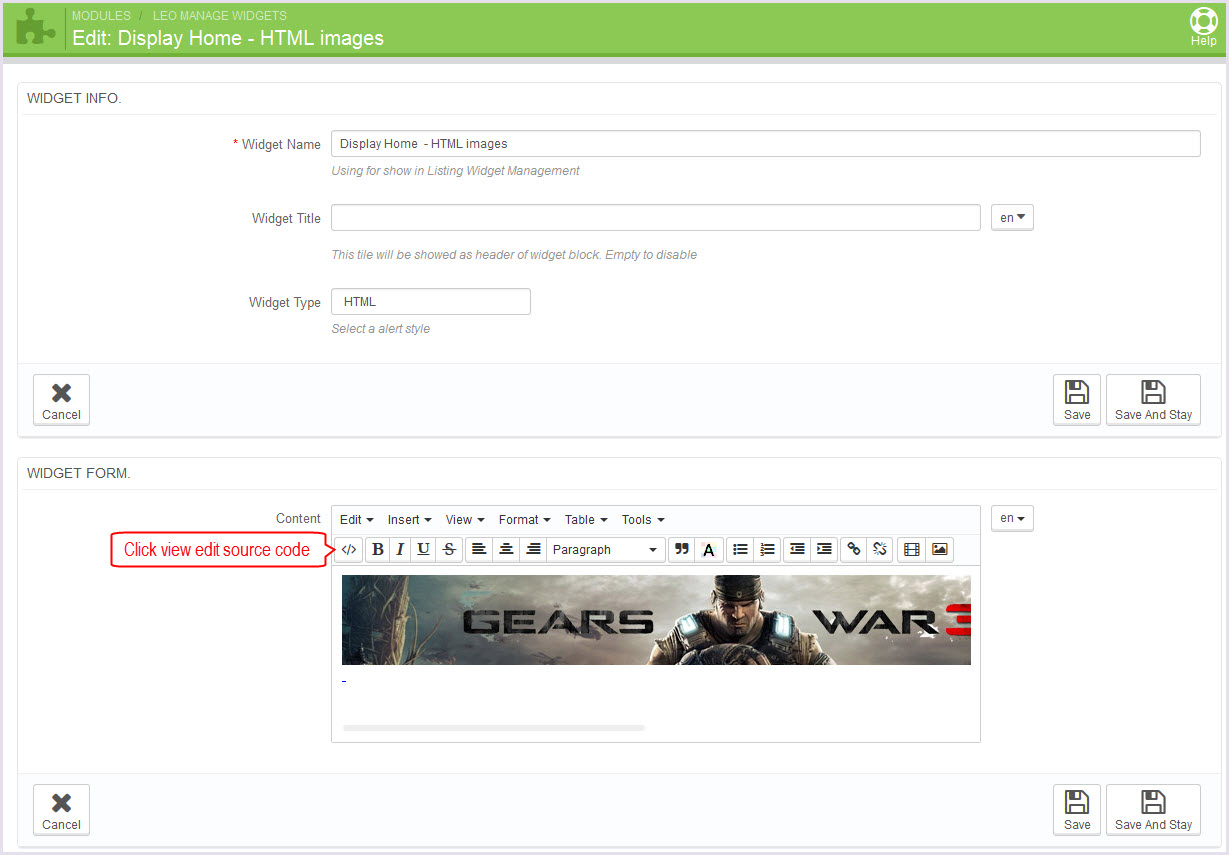This screenshot has height=855, width=1229.
Task: Open the Help icon in the header
Action: (x=1203, y=27)
